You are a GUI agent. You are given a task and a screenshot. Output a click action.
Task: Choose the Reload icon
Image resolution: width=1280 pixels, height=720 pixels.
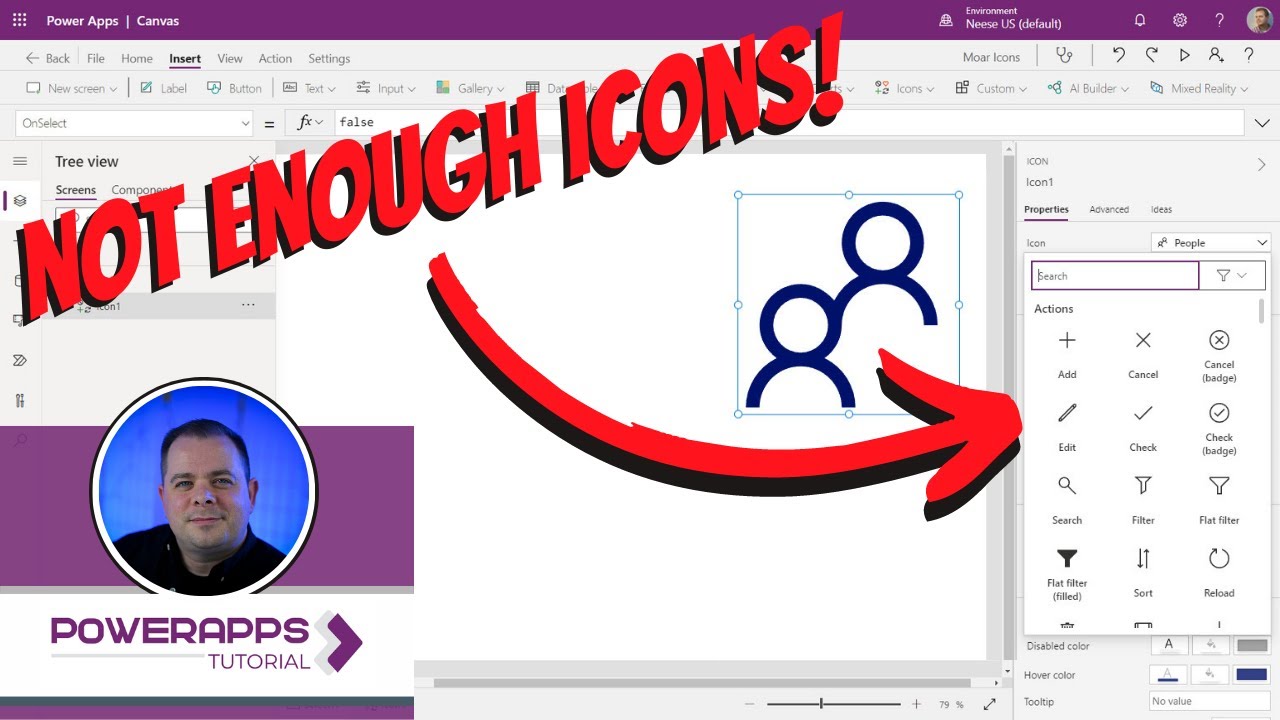1219,572
